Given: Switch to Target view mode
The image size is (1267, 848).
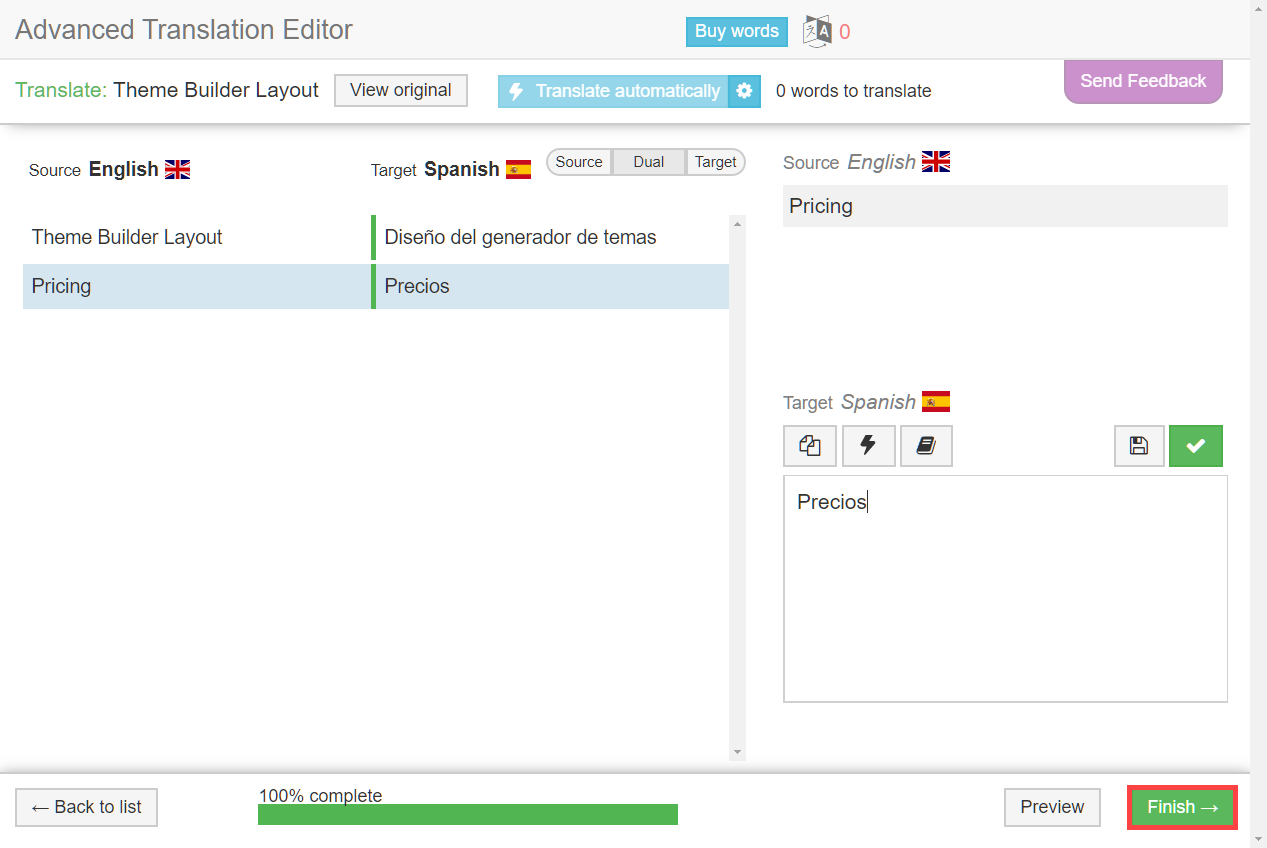Looking at the screenshot, I should tap(716, 162).
